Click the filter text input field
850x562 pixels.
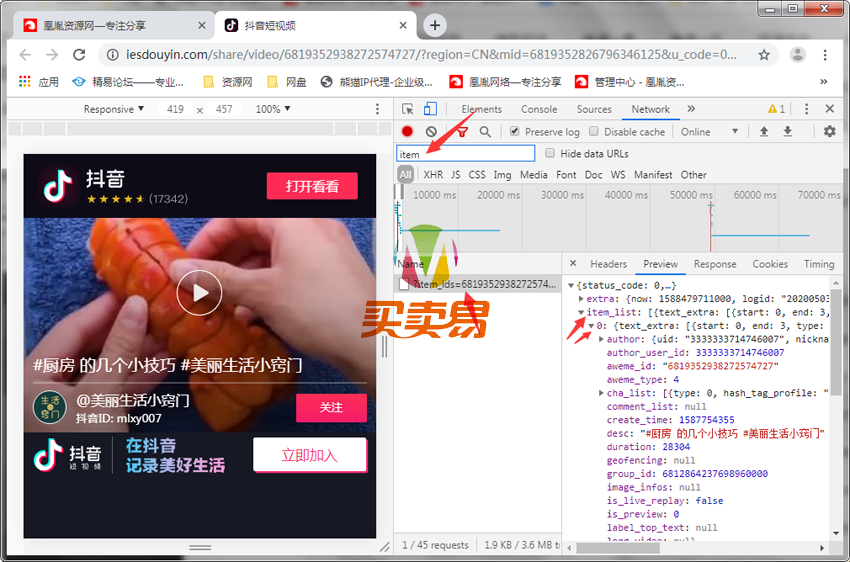click(466, 154)
